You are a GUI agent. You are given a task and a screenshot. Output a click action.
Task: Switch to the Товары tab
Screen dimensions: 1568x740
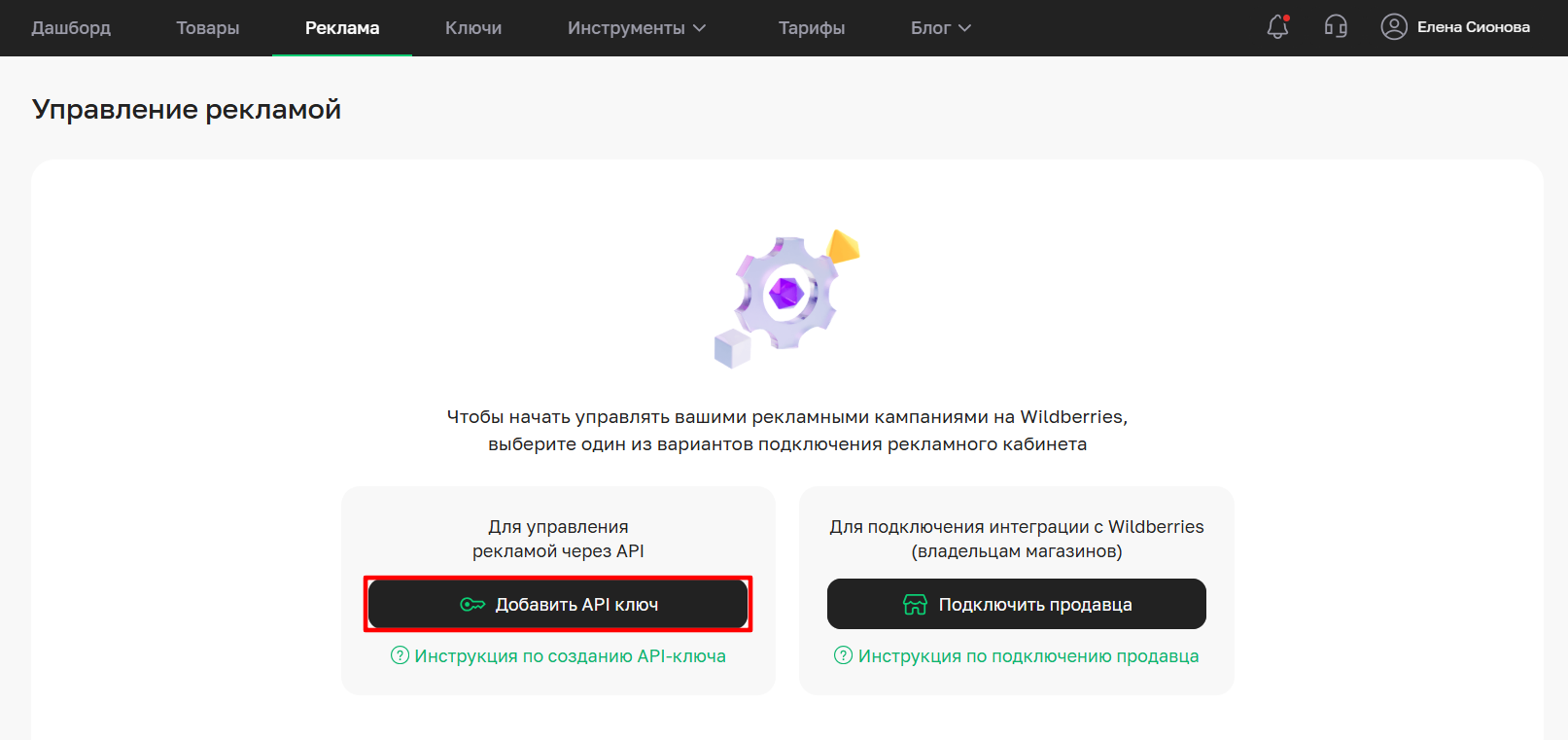207,28
